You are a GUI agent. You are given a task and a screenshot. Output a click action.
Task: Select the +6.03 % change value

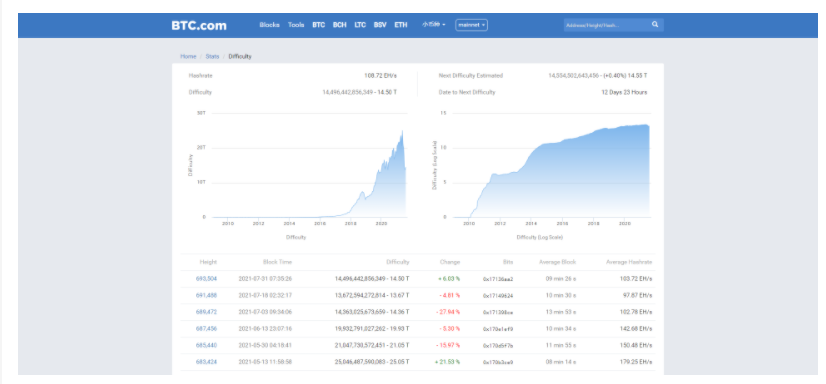tap(449, 279)
